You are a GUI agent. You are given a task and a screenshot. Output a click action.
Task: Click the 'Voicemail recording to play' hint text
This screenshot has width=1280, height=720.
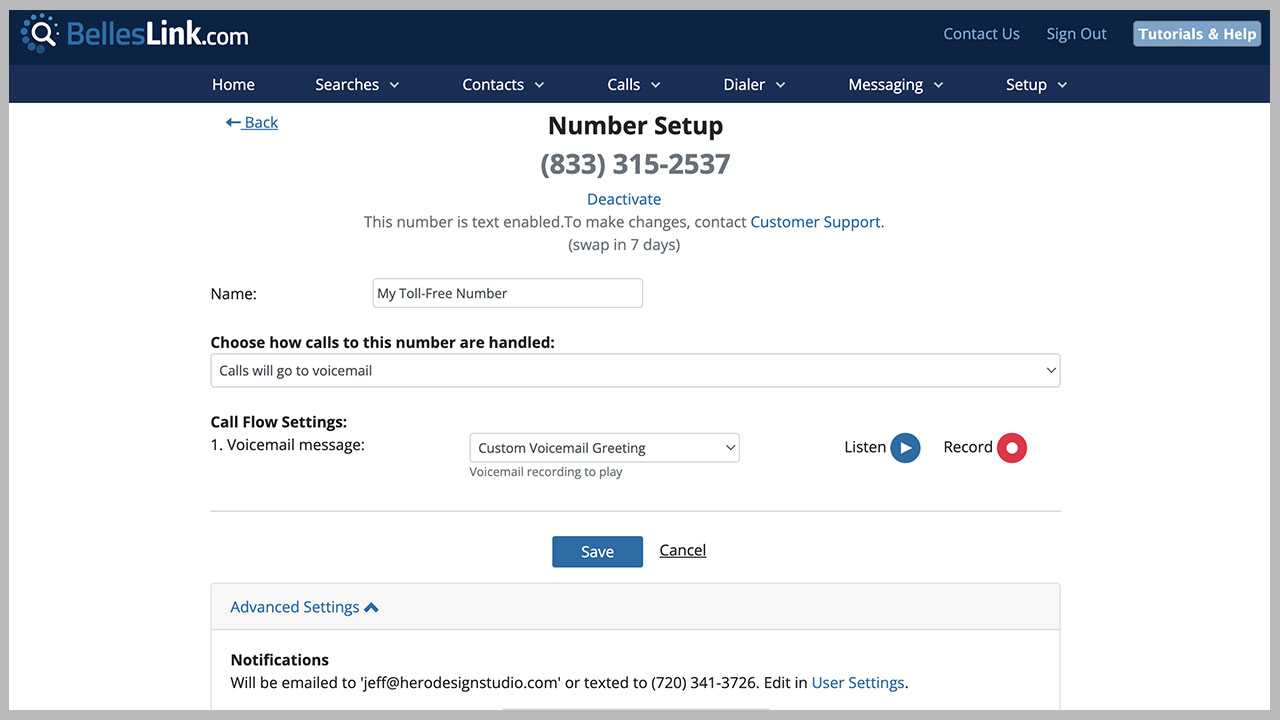coord(546,472)
